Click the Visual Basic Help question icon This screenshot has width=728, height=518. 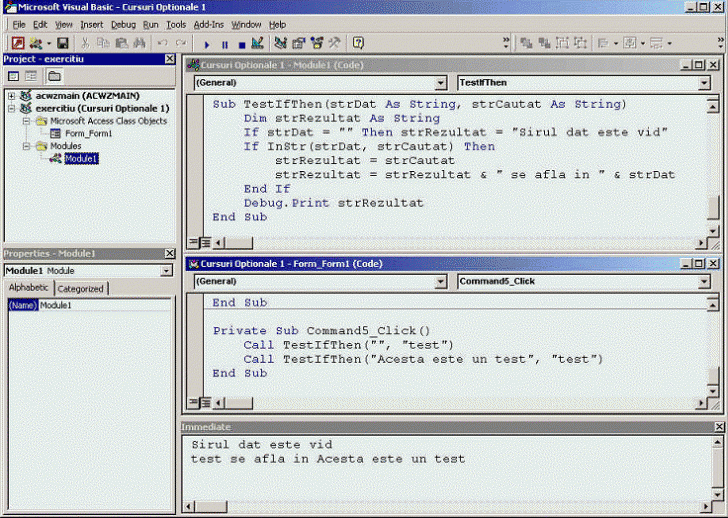click(358, 43)
